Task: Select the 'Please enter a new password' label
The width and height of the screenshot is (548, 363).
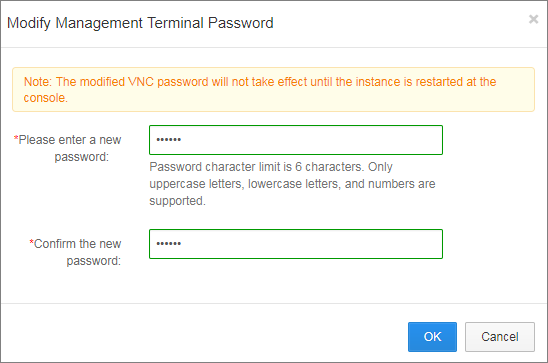Action: pyautogui.click(x=67, y=148)
